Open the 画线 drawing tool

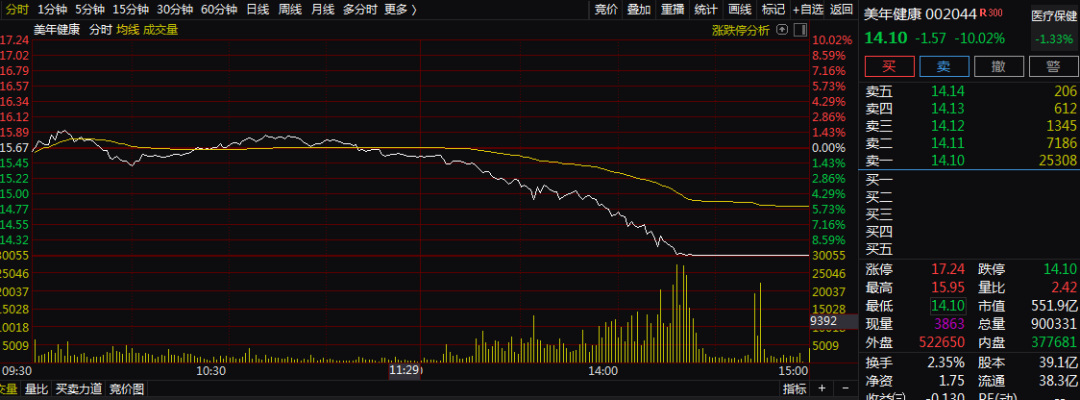tap(739, 9)
